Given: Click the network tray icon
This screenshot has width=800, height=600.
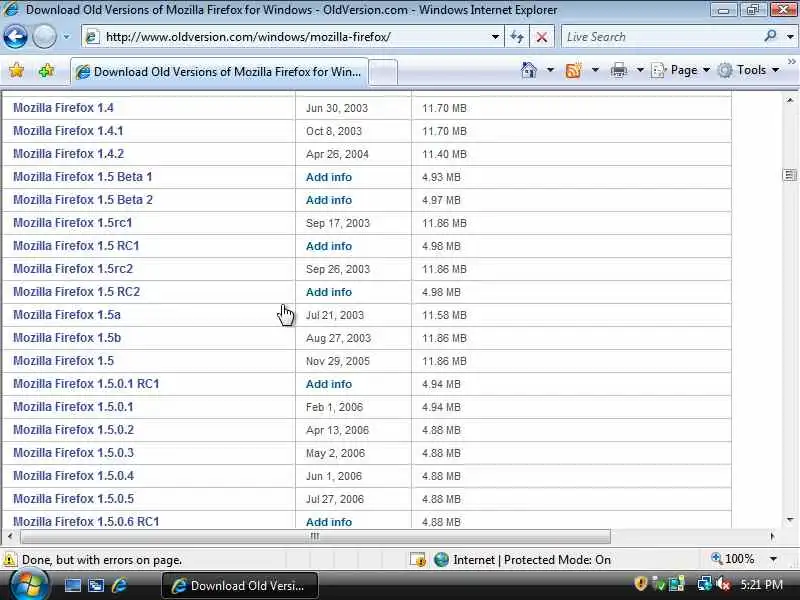Looking at the screenshot, I should (x=704, y=584).
